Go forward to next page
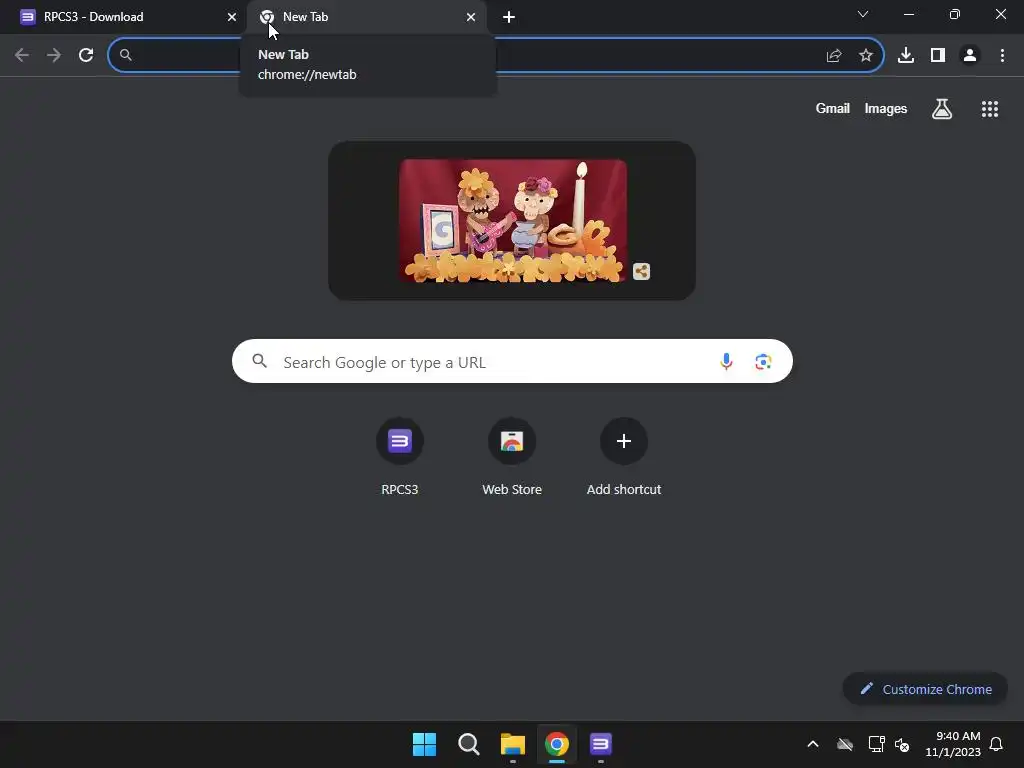 click(54, 55)
